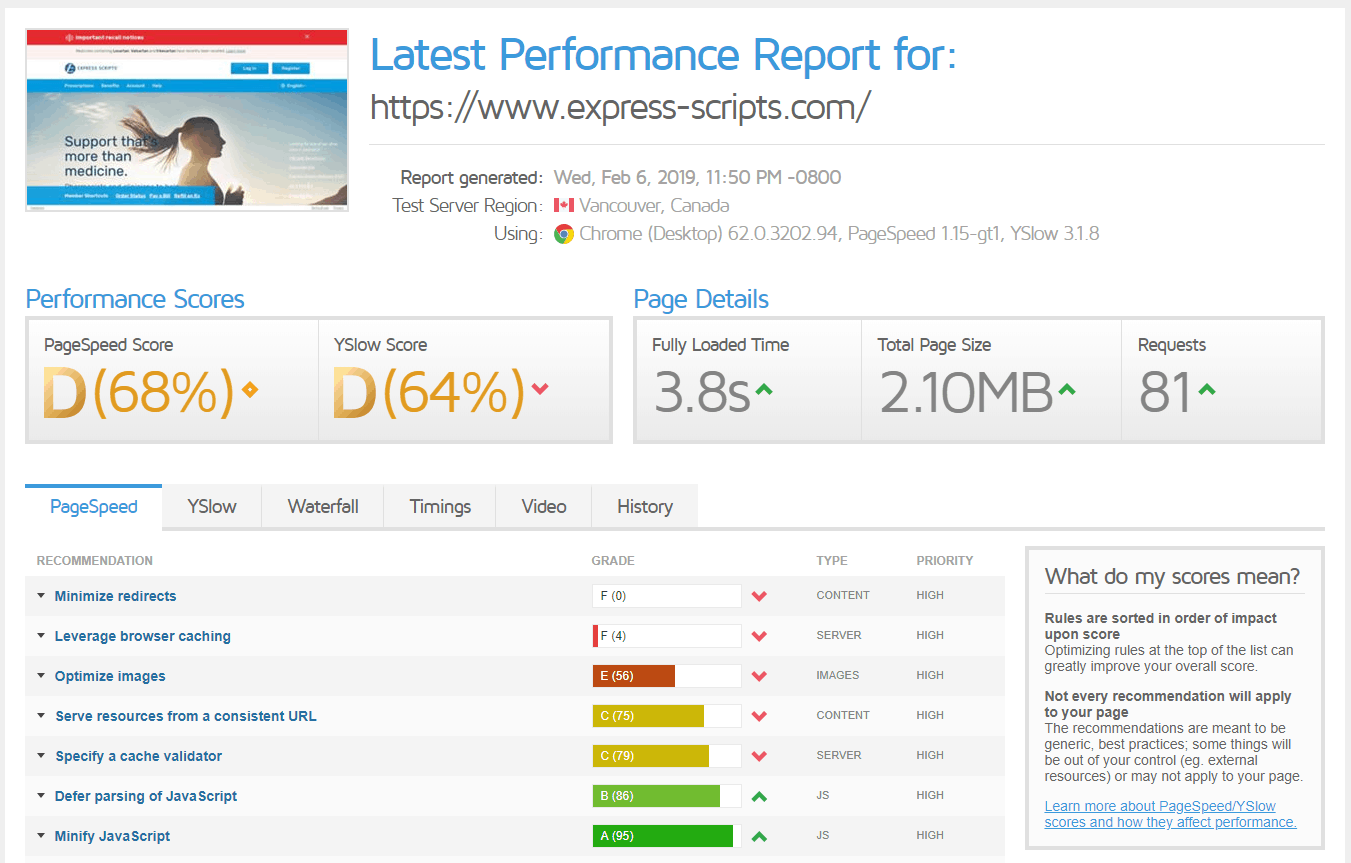The image size is (1351, 863).
Task: Click the PageSpeed Score diamond indicator
Action: (x=250, y=390)
